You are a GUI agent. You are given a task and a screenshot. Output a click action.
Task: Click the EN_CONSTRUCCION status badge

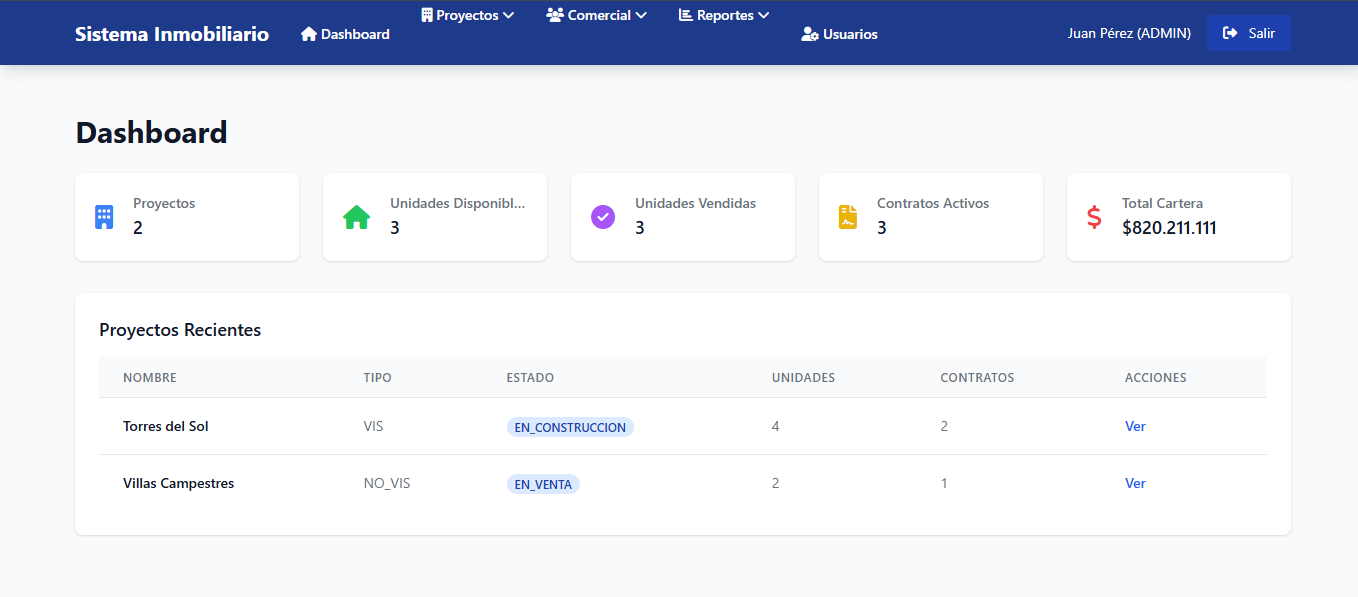[570, 427]
